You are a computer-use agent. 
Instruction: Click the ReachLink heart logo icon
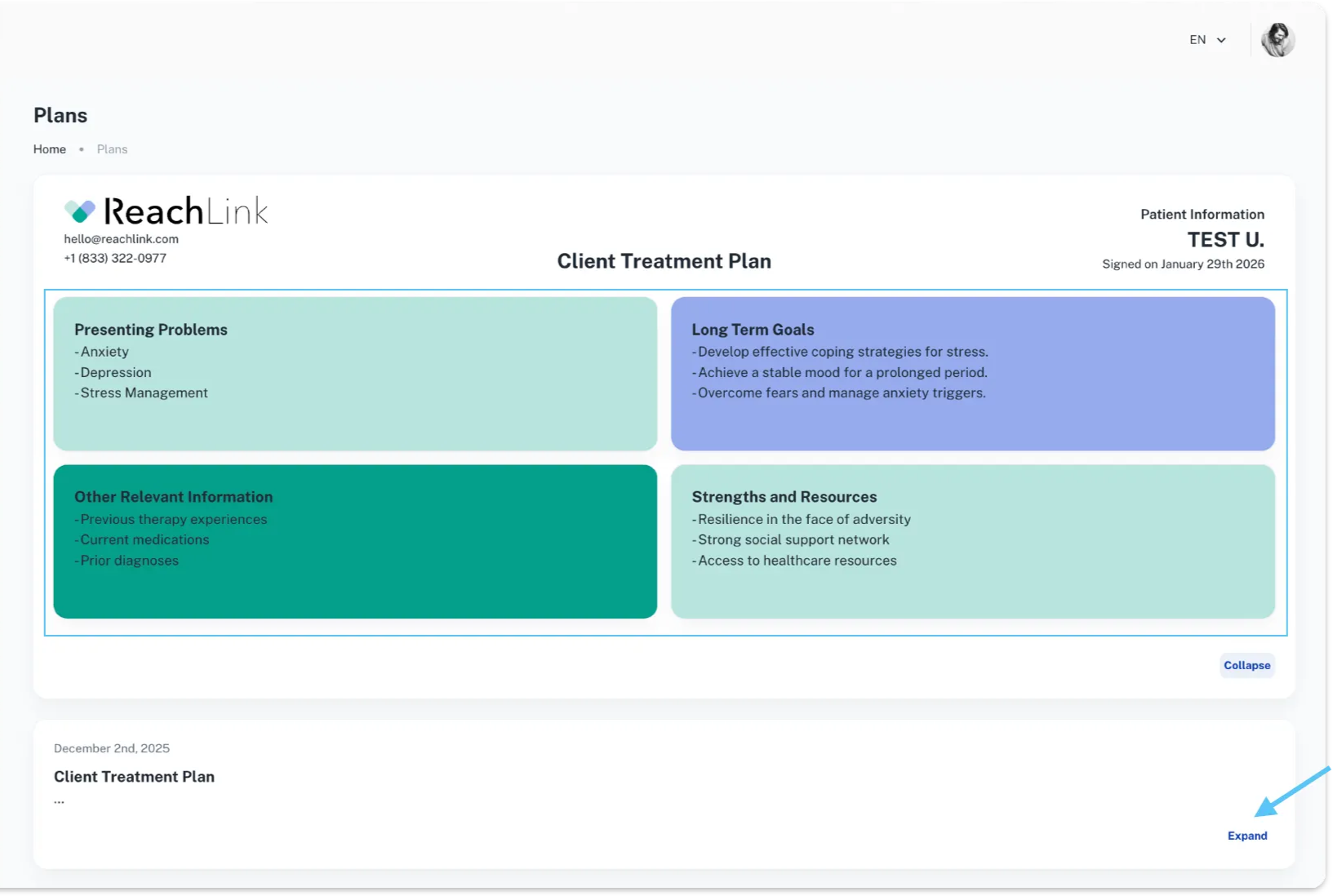click(x=80, y=211)
